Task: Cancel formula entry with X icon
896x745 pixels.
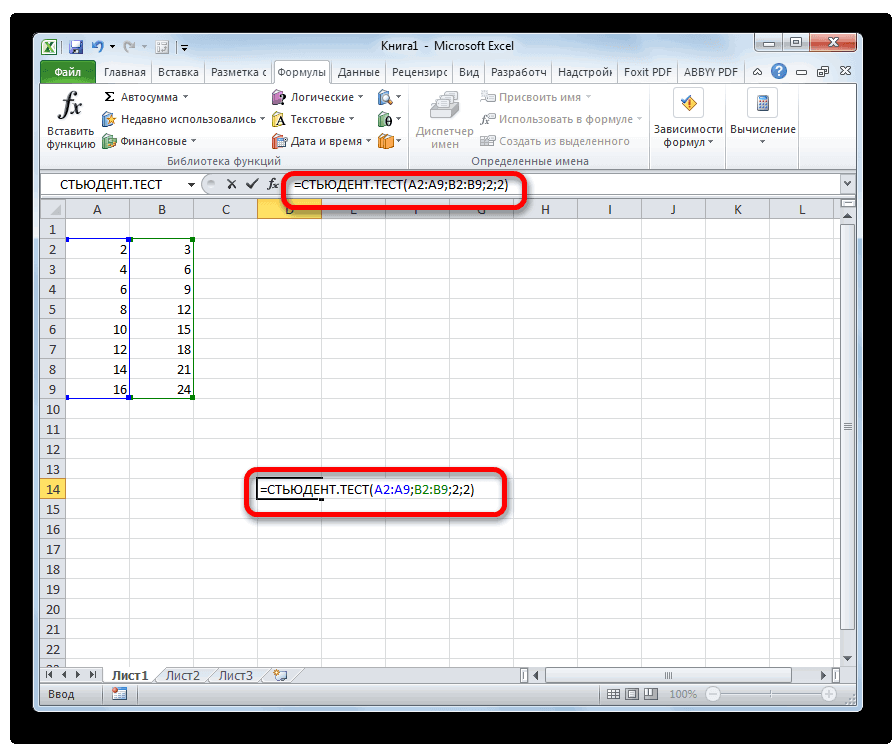Action: pyautogui.click(x=231, y=184)
